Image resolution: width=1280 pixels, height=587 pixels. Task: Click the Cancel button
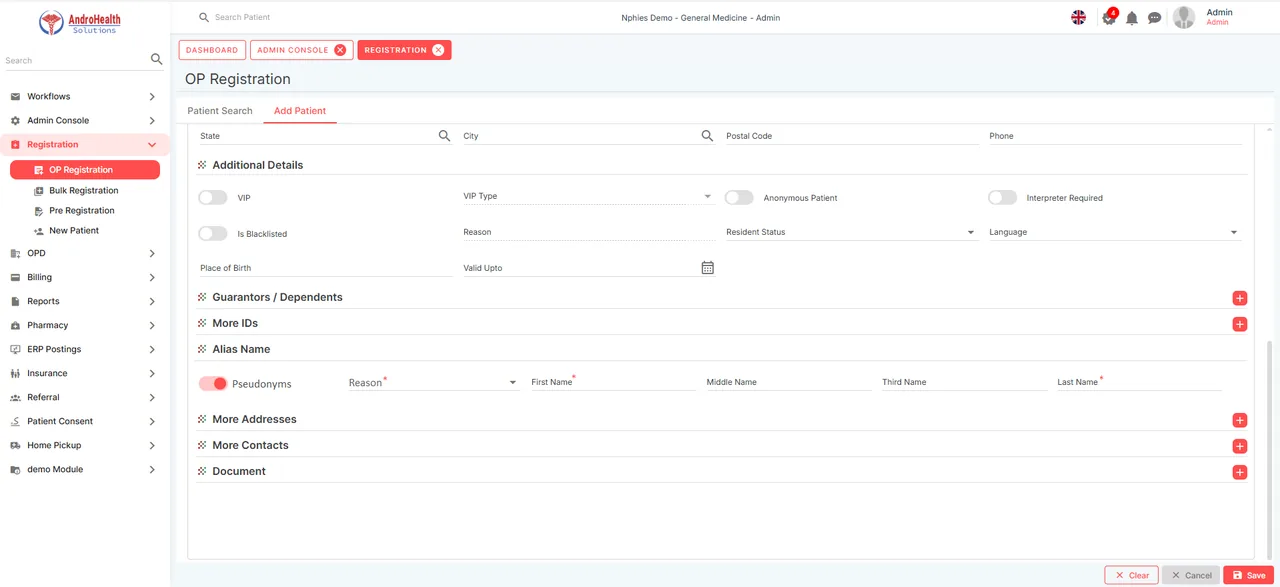1191,575
